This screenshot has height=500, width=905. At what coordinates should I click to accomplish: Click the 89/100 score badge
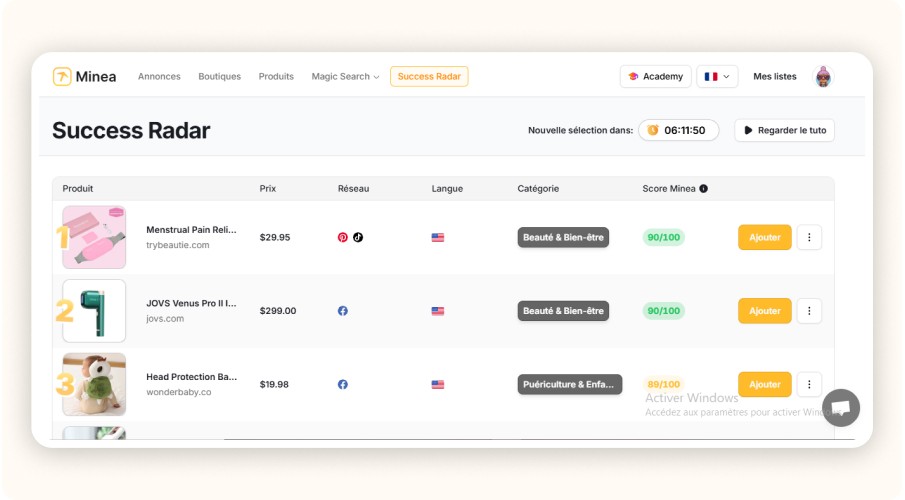coord(664,384)
